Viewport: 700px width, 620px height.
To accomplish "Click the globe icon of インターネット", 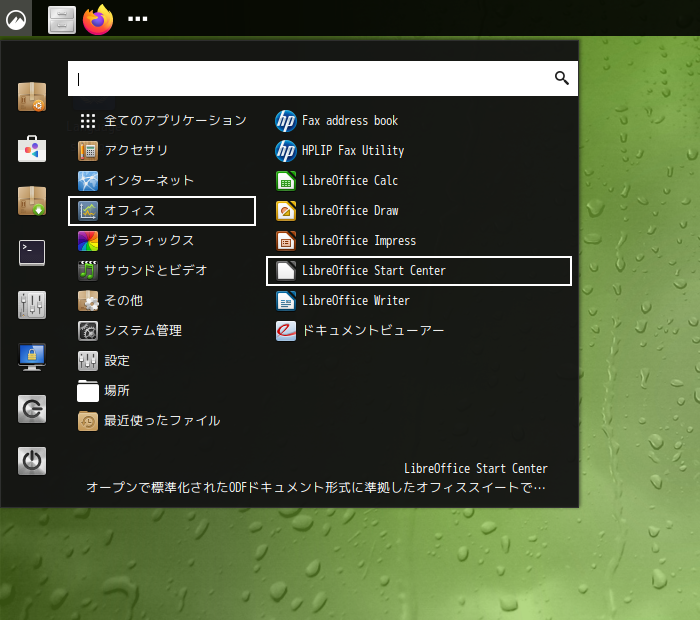I will coord(88,181).
